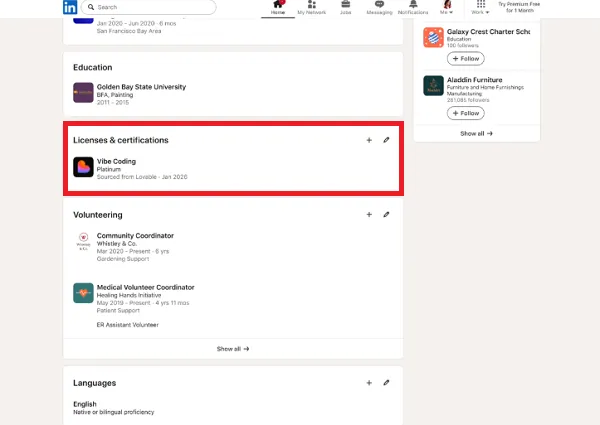
Task: Expand the Me profile dropdown
Action: click(x=447, y=8)
